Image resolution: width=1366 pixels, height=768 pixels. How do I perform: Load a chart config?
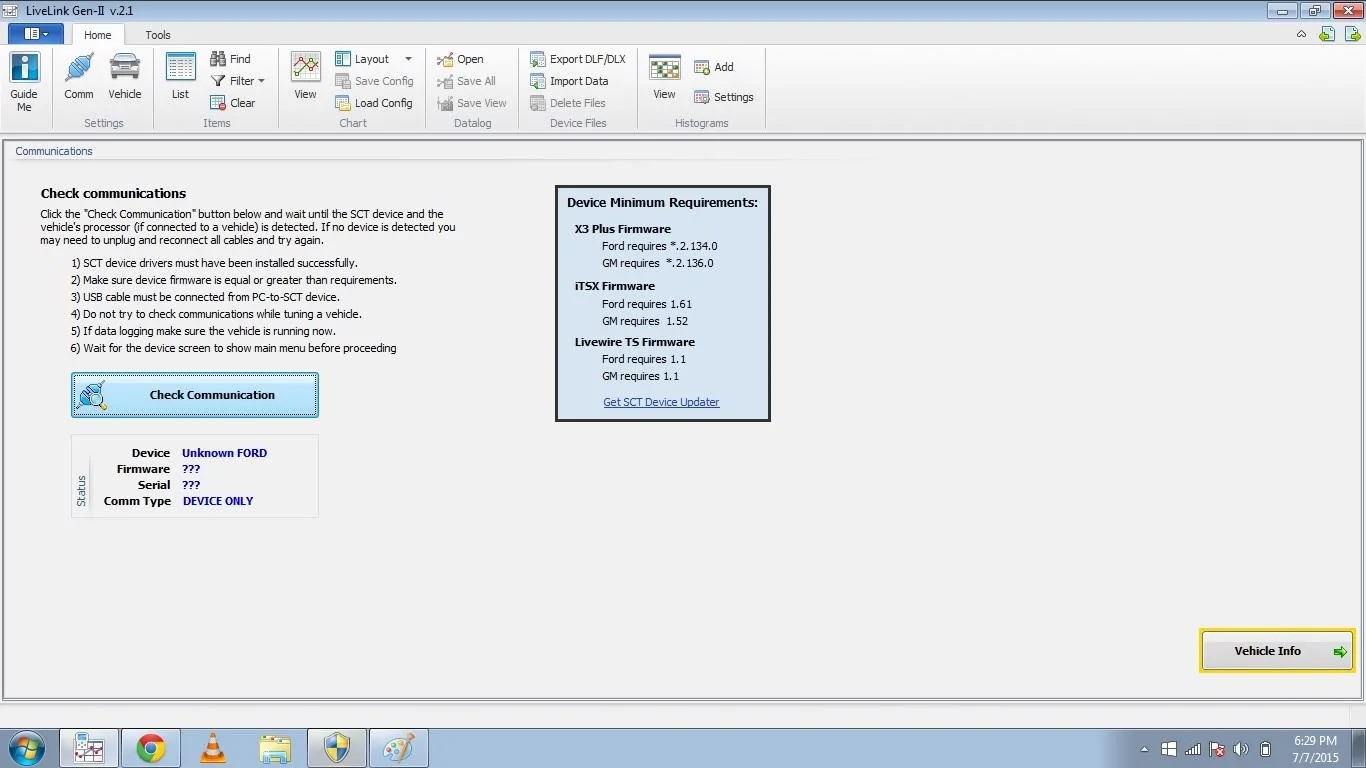click(x=374, y=103)
